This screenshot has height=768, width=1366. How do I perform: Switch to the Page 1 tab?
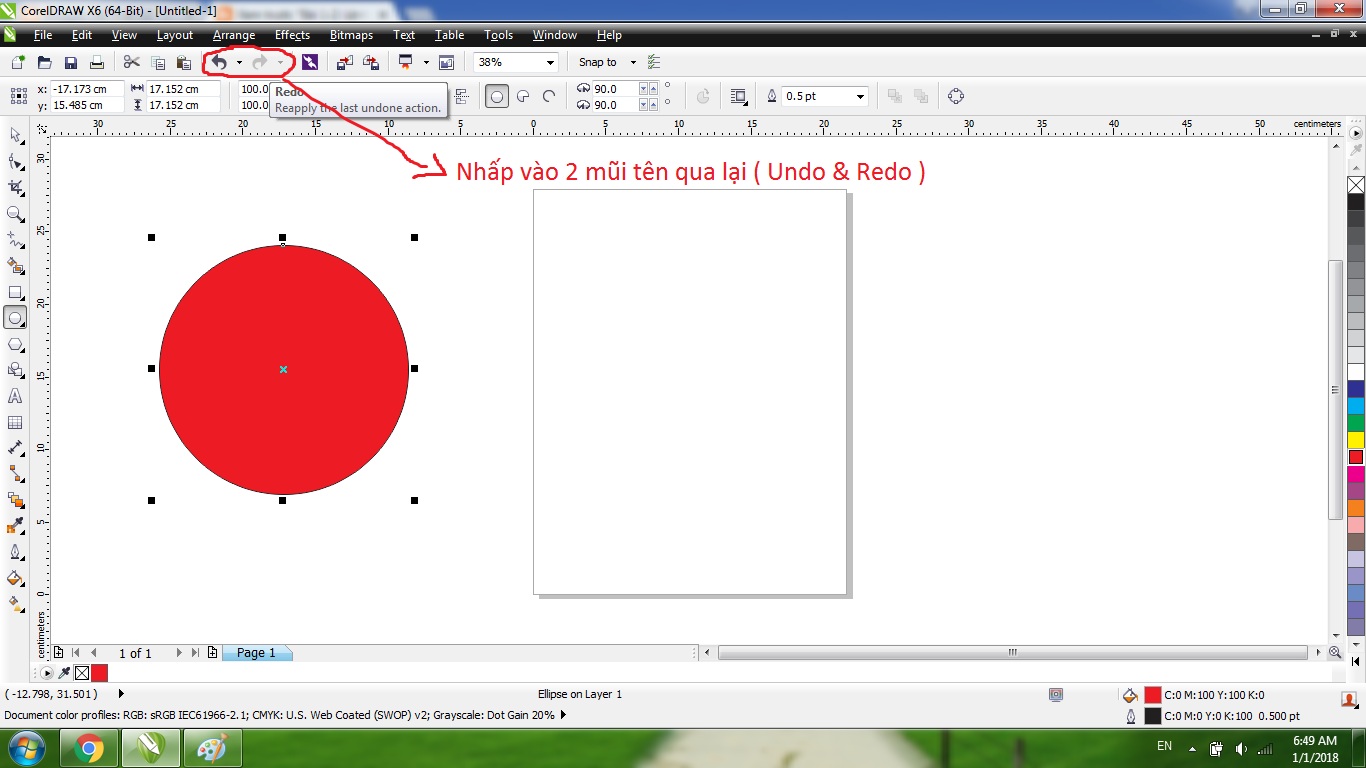pyautogui.click(x=257, y=652)
